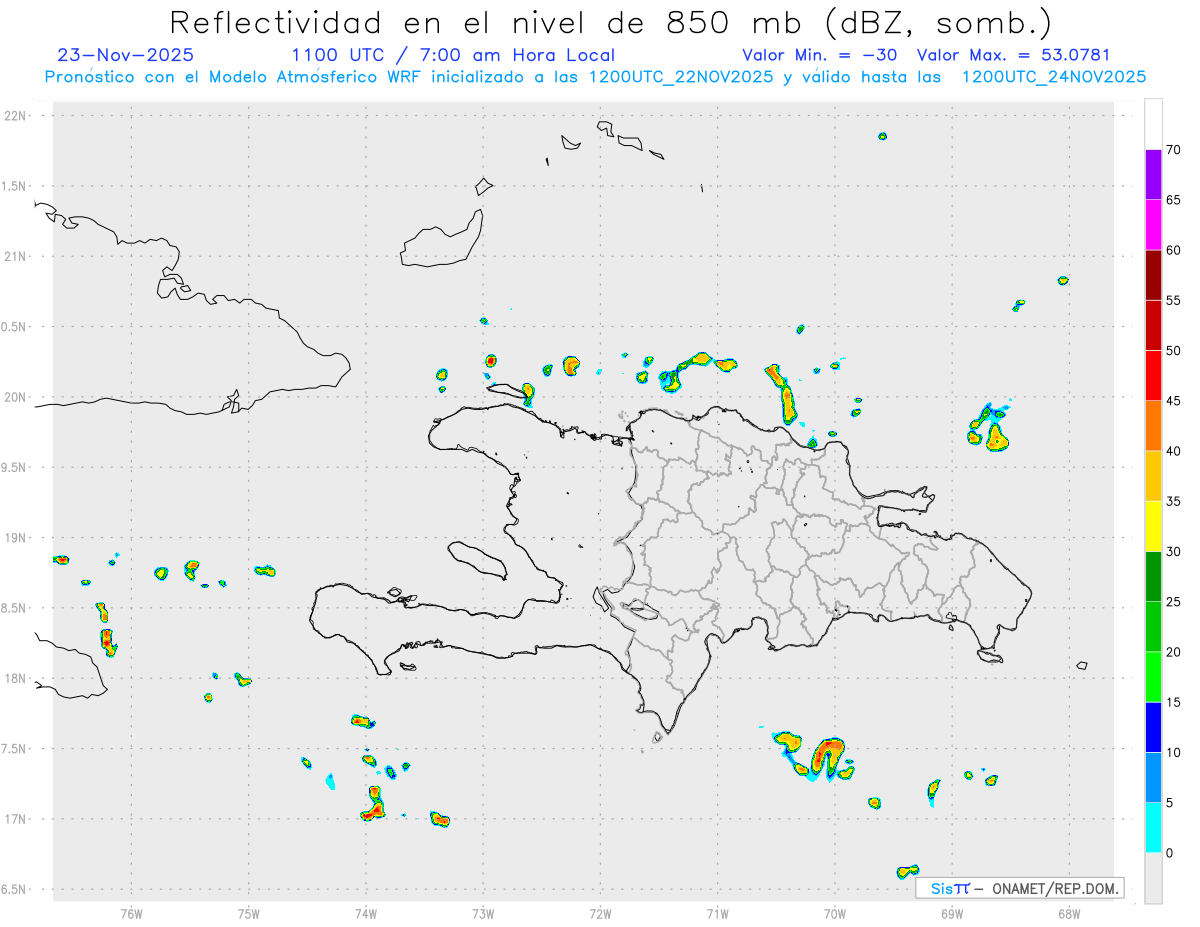Image resolution: width=1200 pixels, height=927 pixels.
Task: Click the '70W' longitude label
Action: point(835,913)
